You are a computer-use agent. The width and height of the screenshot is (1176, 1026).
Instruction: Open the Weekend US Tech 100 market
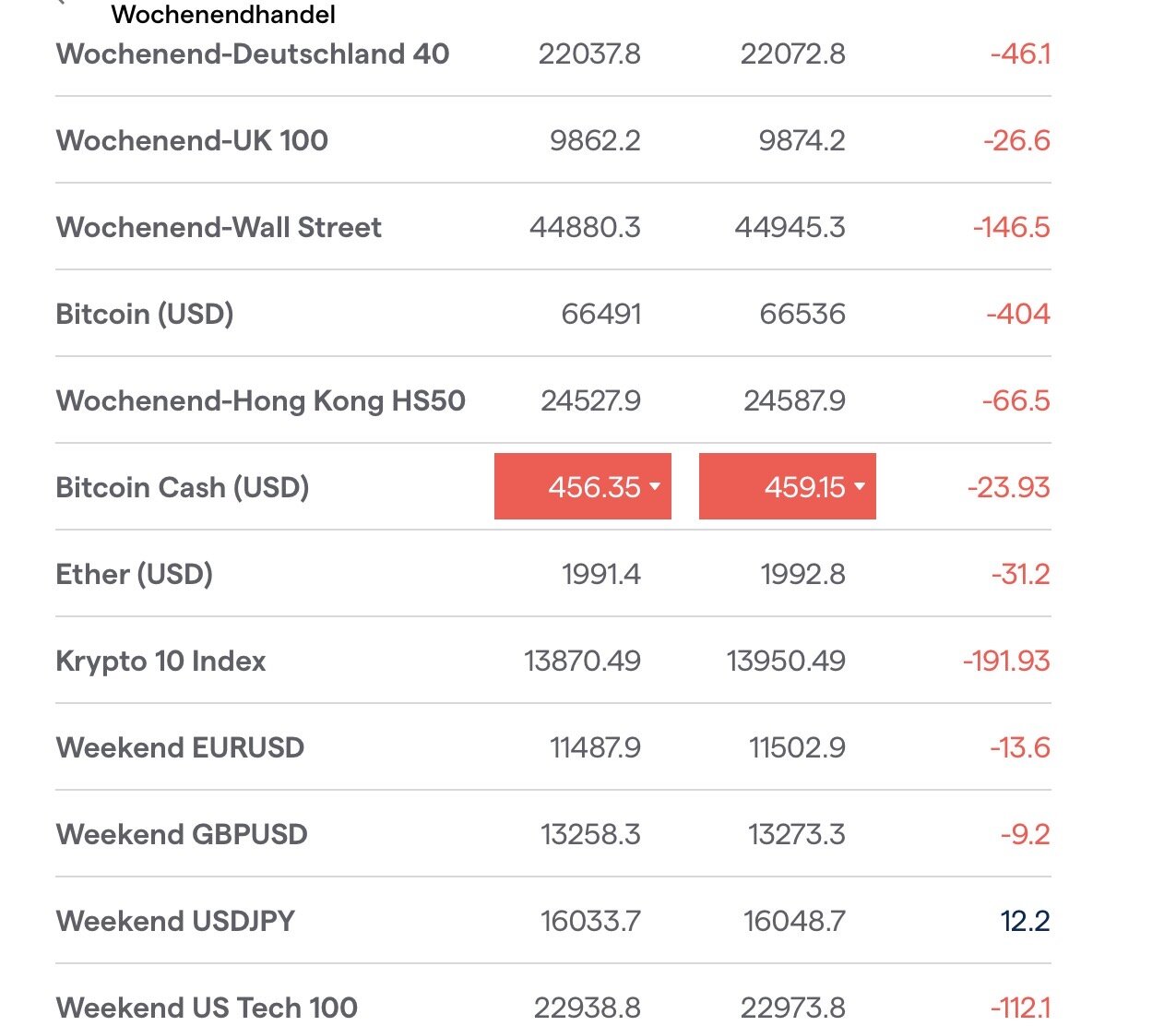[207, 1007]
